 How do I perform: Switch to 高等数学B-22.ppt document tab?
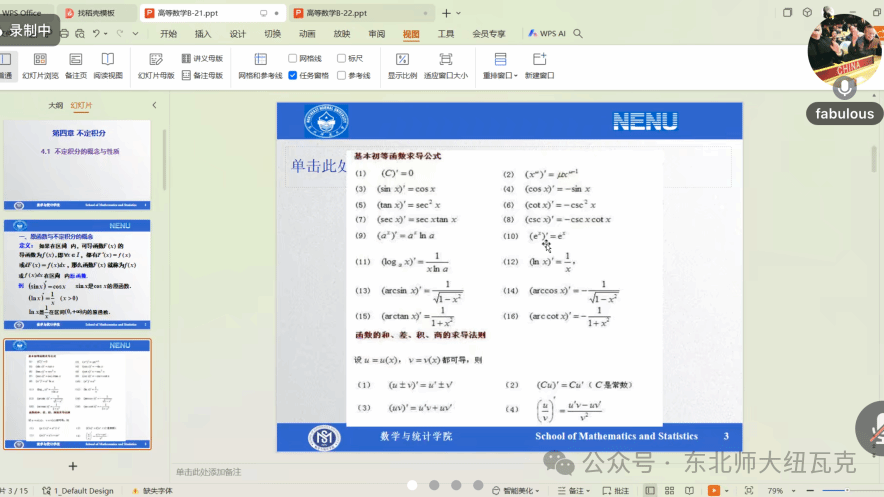point(361,13)
